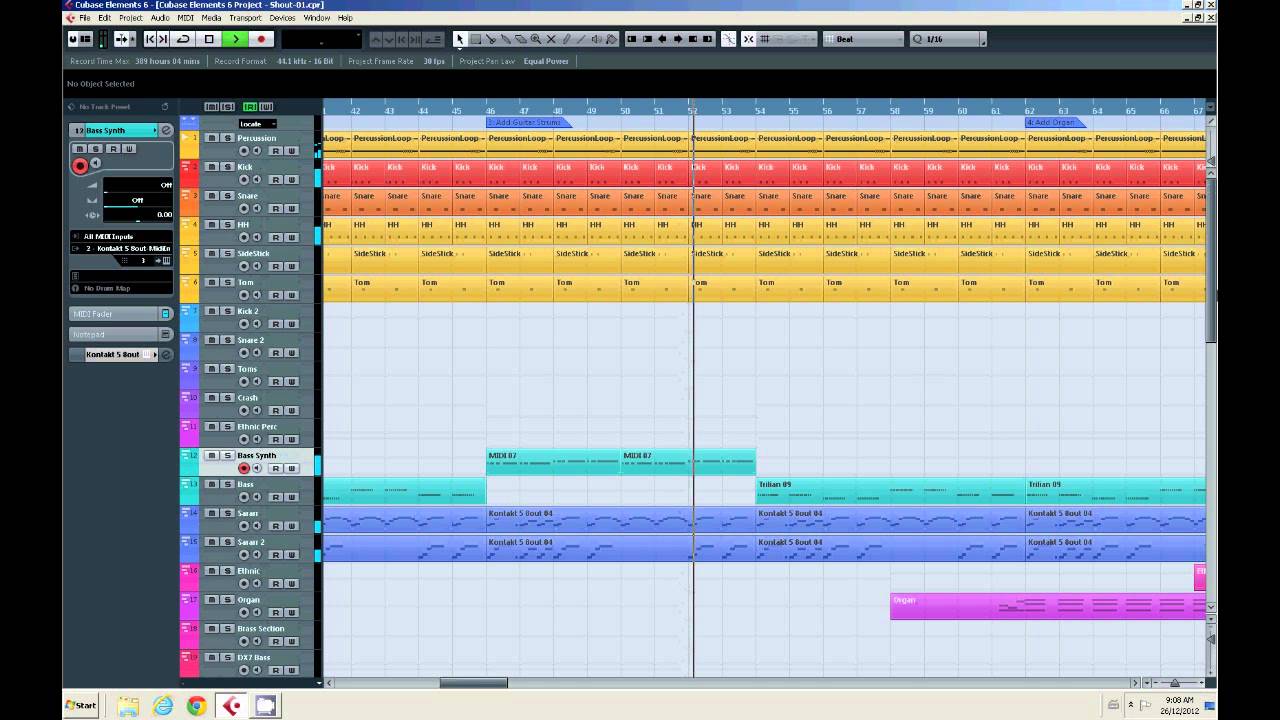
Task: Click the Stop transport button
Action: click(209, 39)
